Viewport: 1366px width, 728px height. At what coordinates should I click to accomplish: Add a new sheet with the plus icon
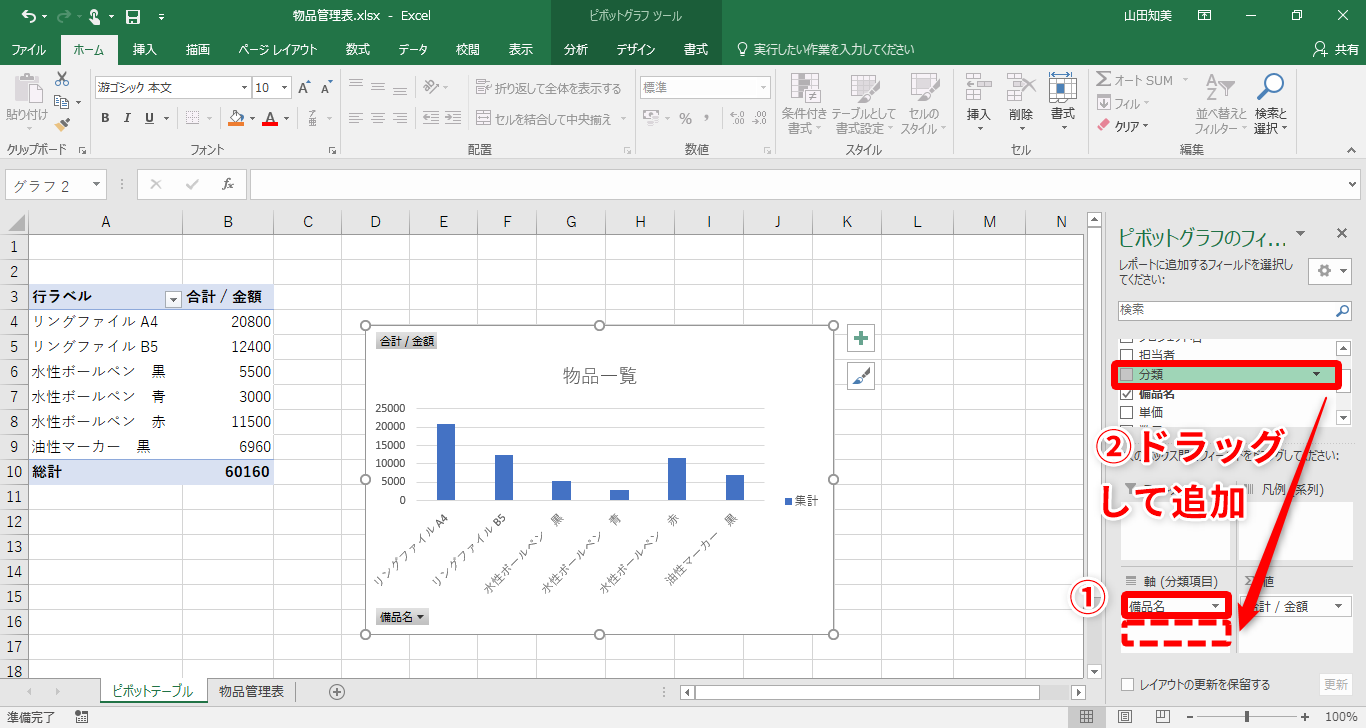tap(337, 691)
